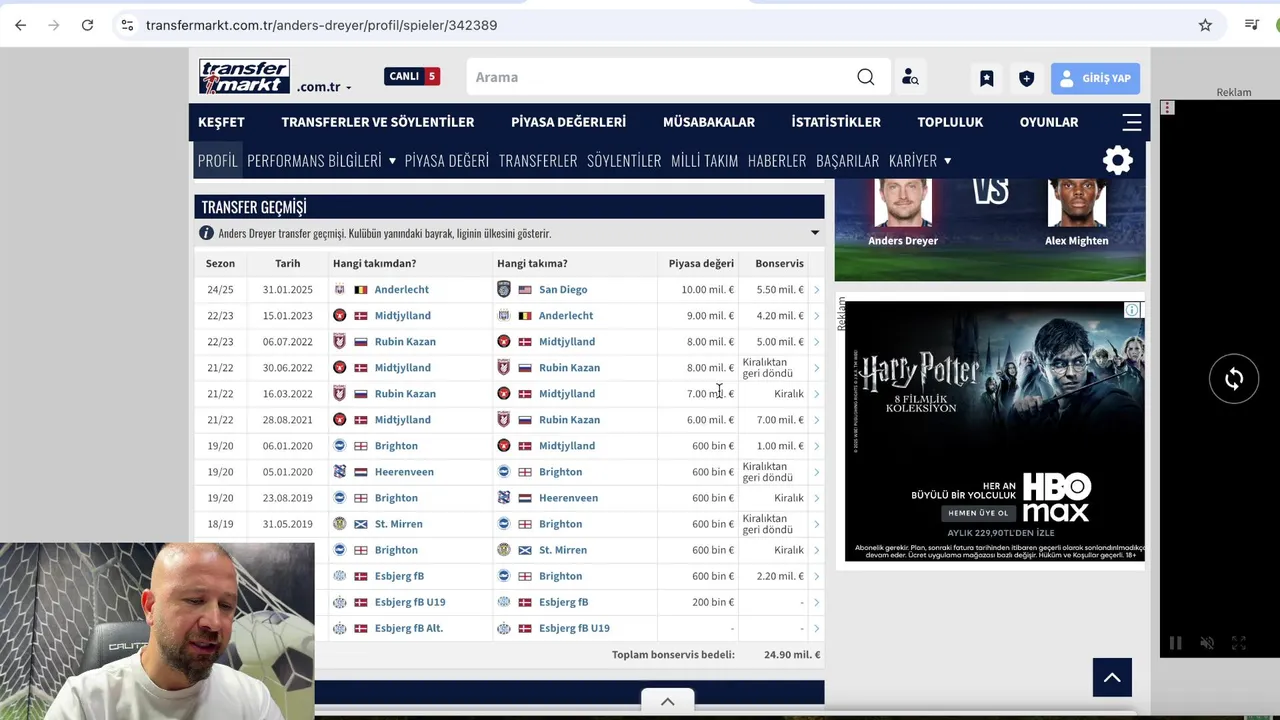Click the scroll-to-top arrow button

(1112, 677)
